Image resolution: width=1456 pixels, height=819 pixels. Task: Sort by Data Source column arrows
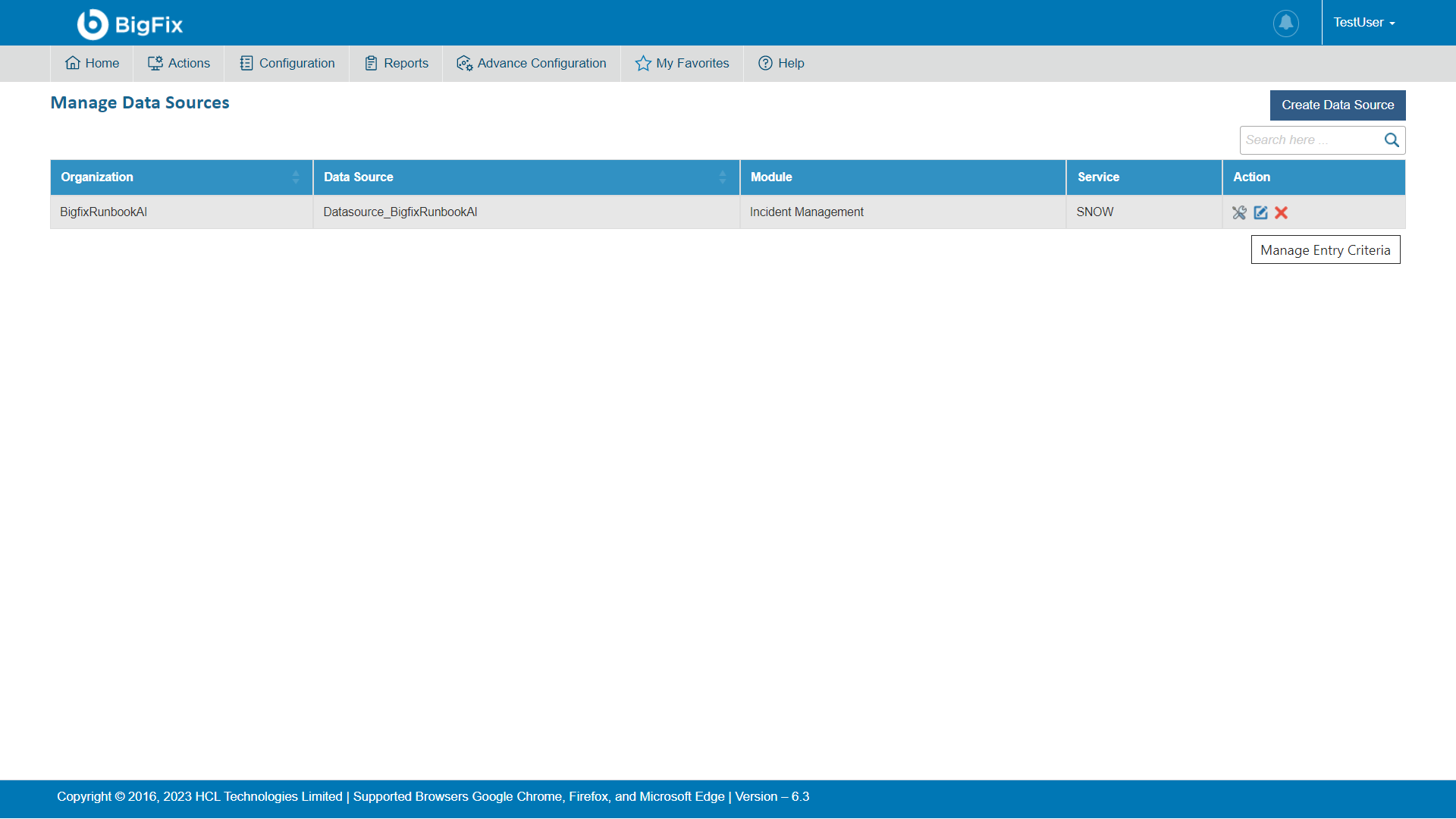coord(723,177)
